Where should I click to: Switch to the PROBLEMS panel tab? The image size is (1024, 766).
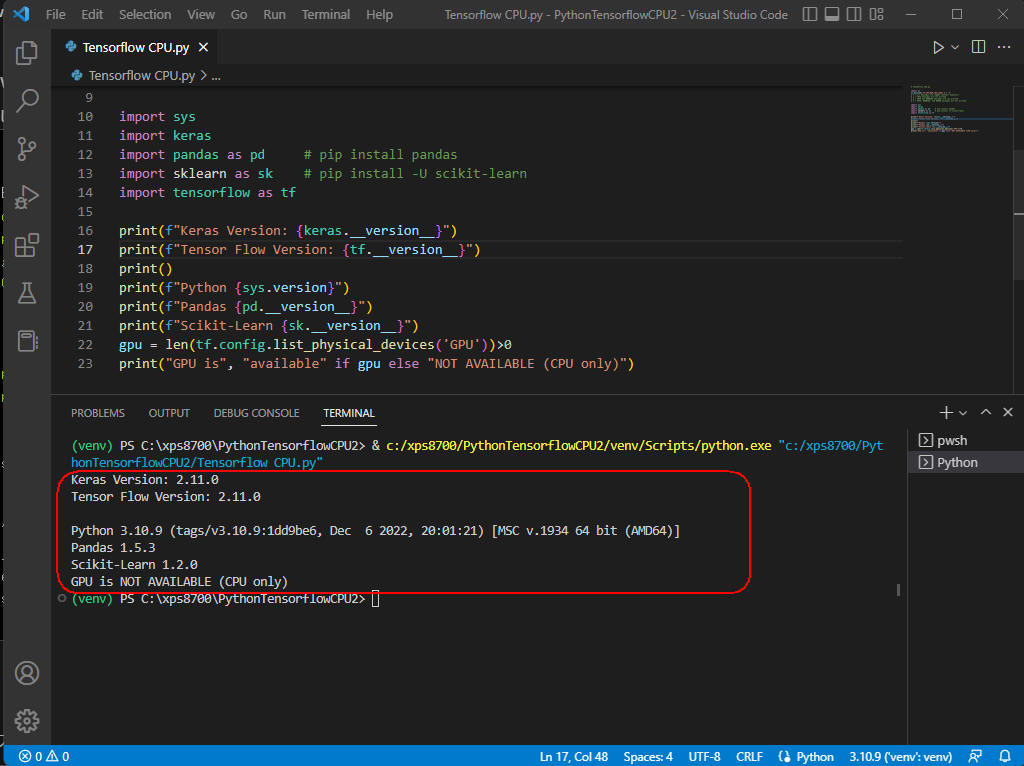click(98, 413)
